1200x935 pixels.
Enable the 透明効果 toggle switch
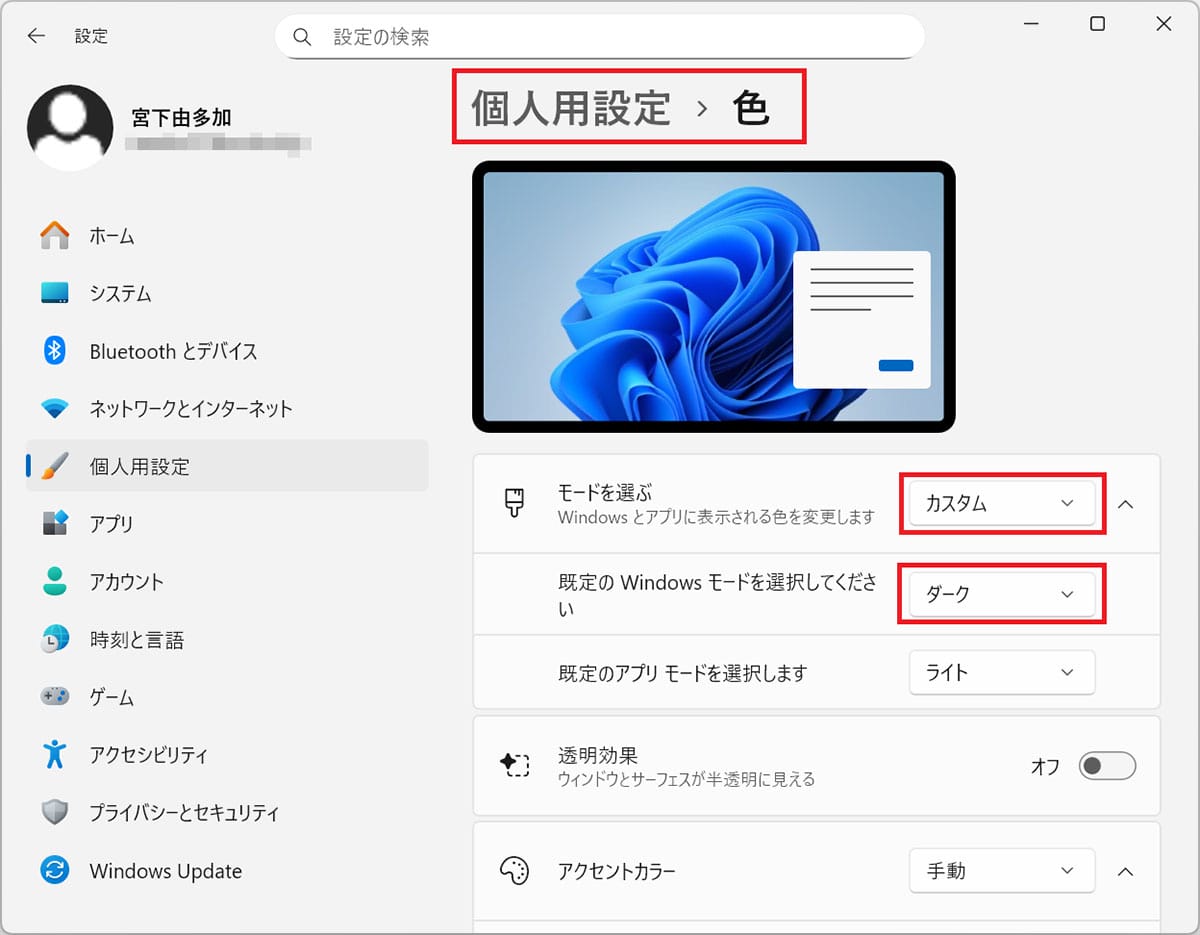pyautogui.click(x=1107, y=765)
